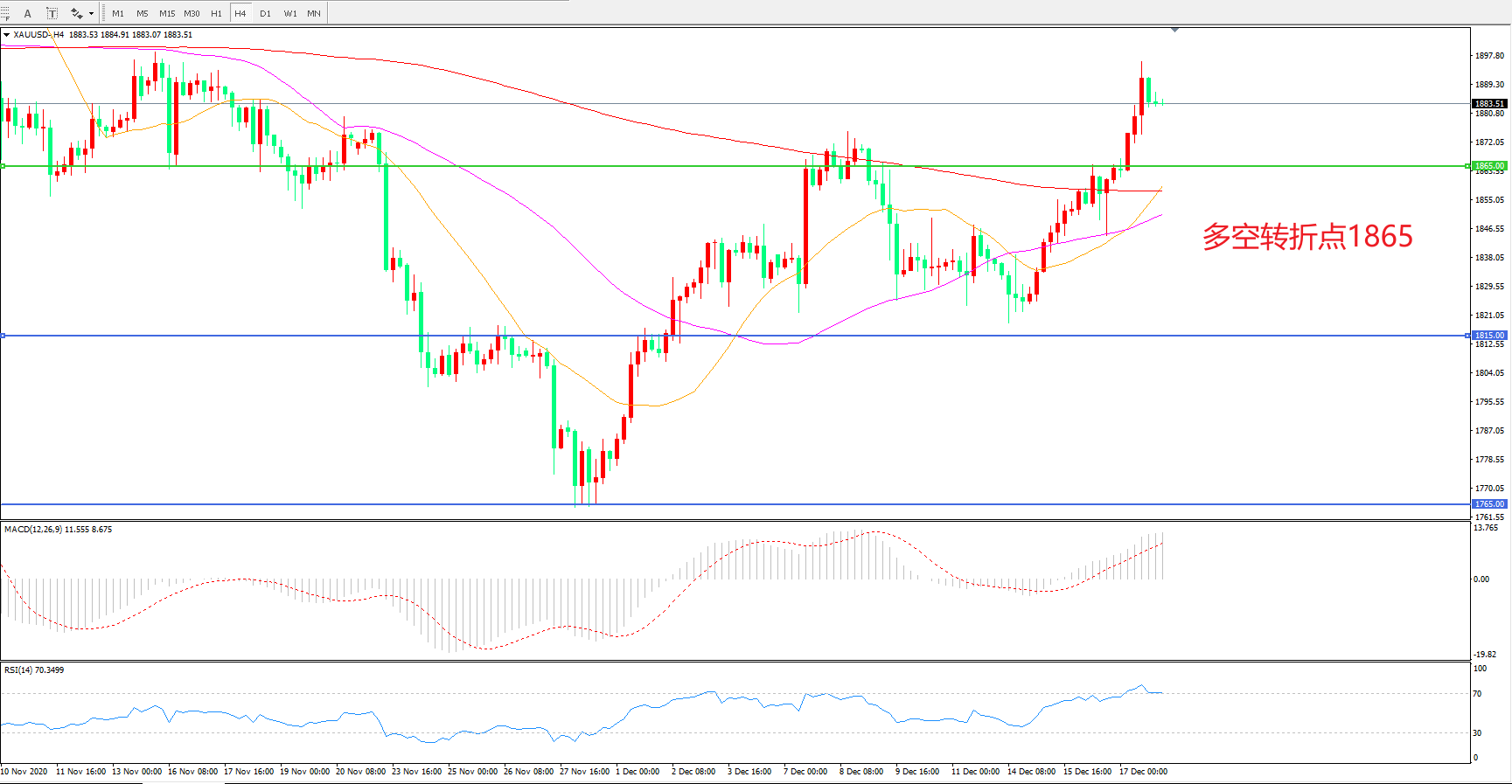Screen dimensions: 1512x784
Task: Select the Text Label tool
Action: 52,13
